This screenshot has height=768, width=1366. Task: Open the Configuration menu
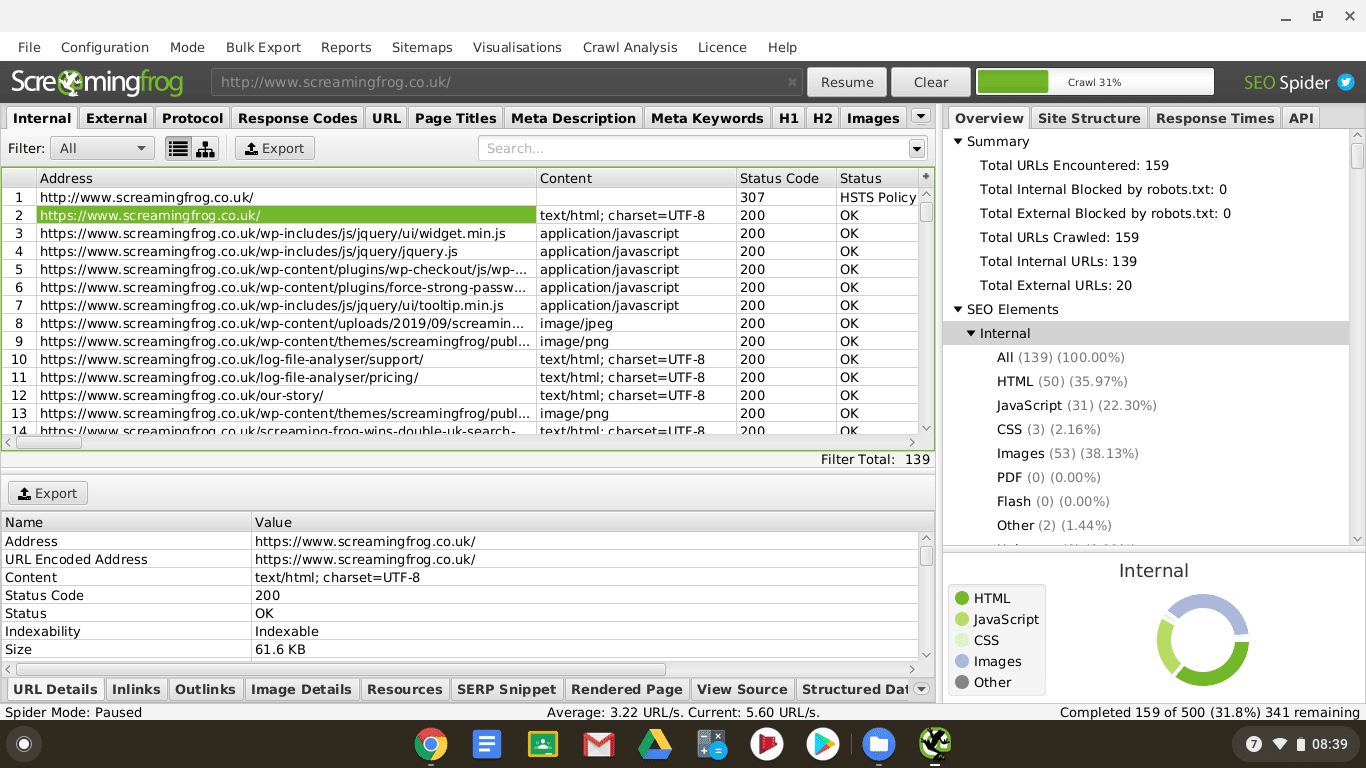tap(105, 47)
